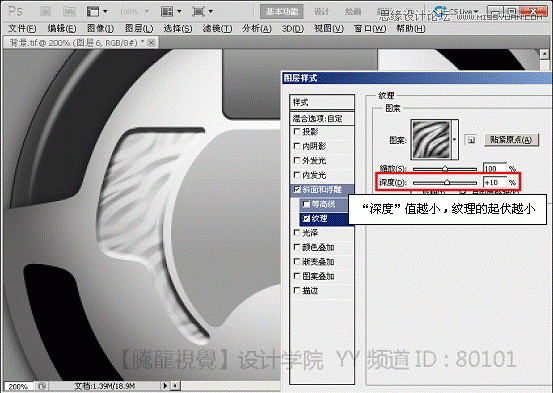
Task: Enable the 颜色叠加 color overlay checkbox
Action: 297,247
